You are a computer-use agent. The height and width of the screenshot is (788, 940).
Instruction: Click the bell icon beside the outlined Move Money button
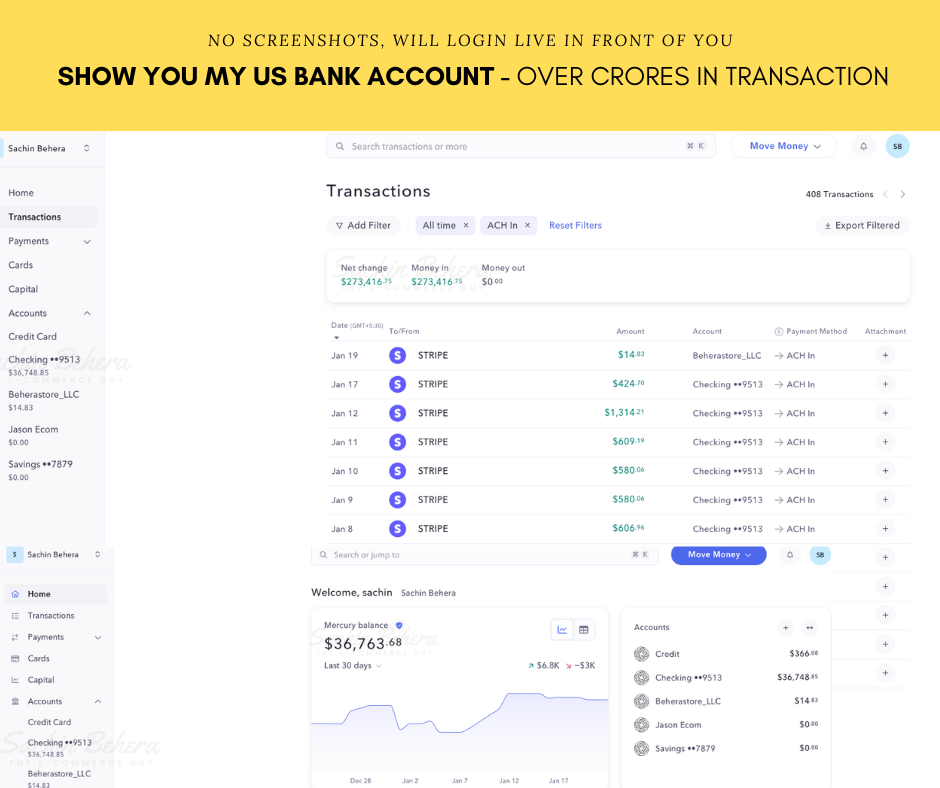[863, 146]
